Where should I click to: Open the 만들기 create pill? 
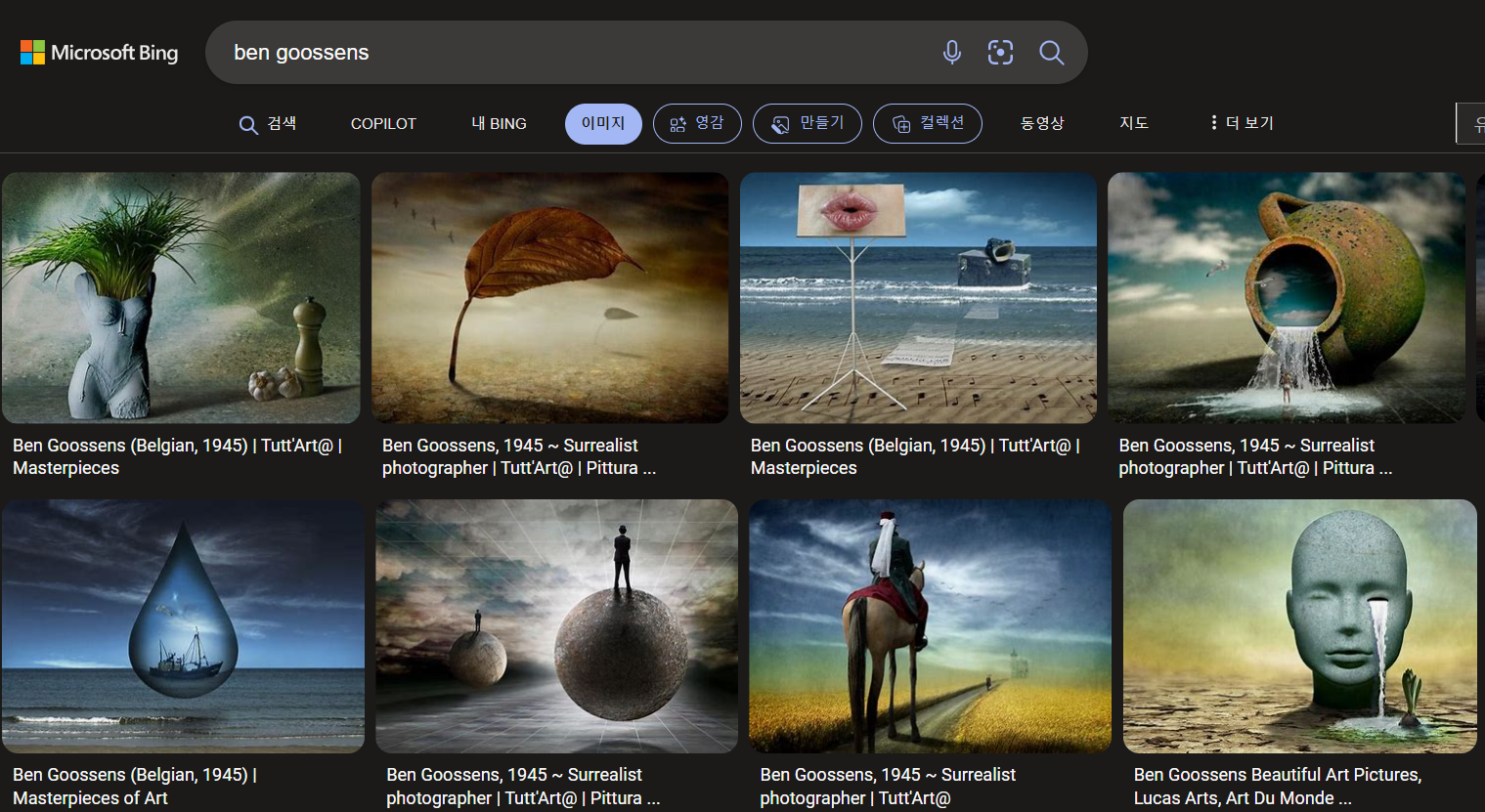coord(808,123)
